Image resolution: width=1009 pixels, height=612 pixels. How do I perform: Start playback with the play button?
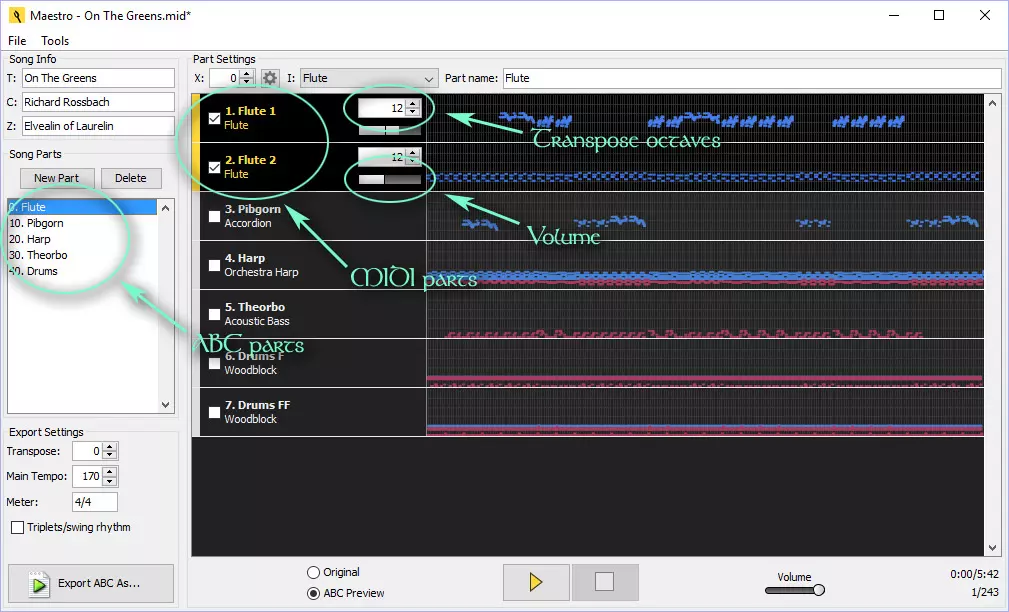coord(536,582)
